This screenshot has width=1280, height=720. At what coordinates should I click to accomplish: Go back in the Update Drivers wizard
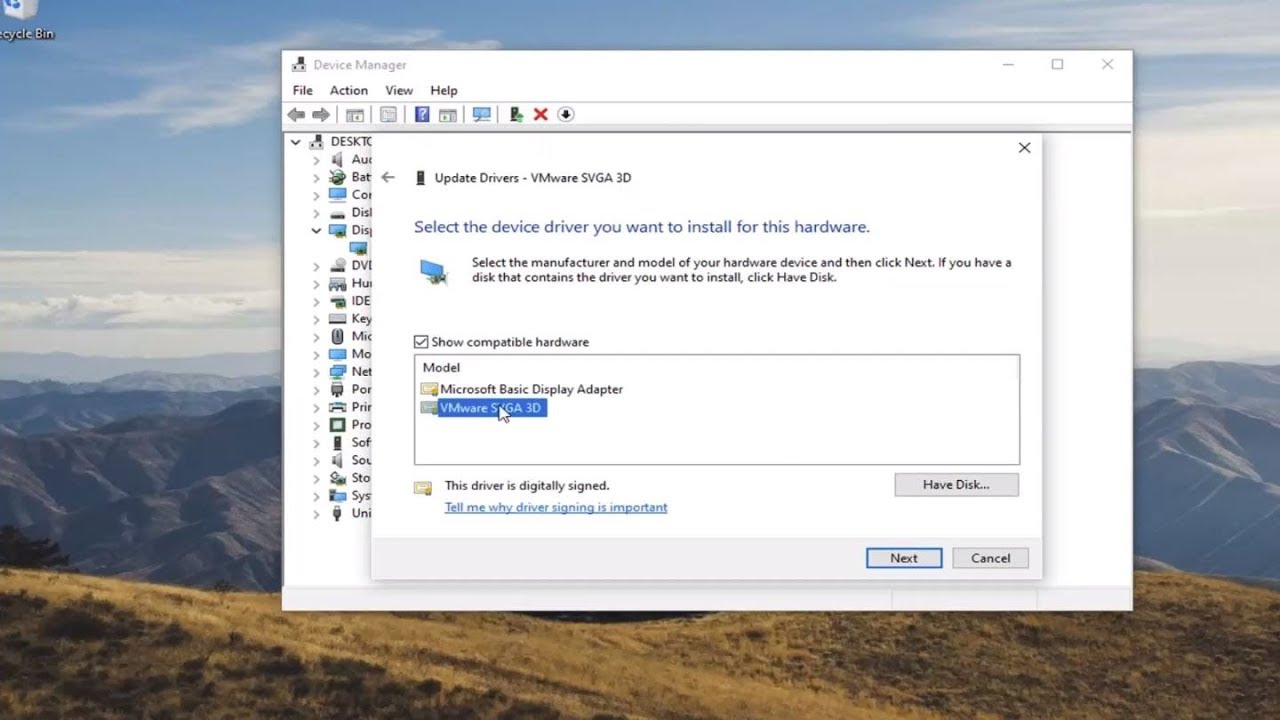coord(388,177)
